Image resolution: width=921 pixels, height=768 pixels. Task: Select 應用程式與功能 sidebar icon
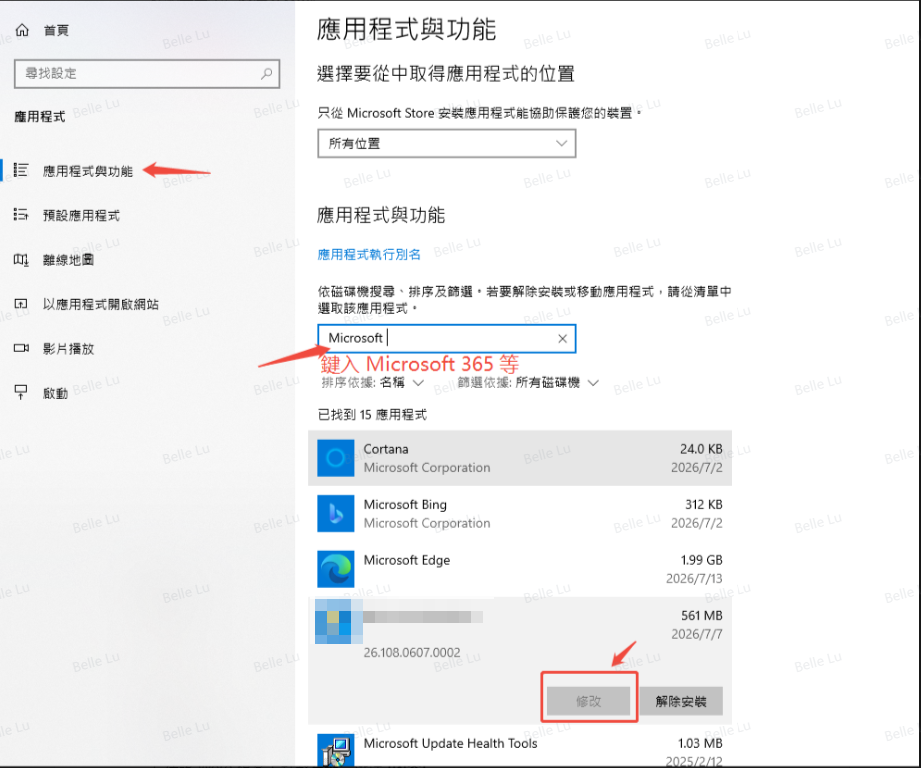coord(21,170)
